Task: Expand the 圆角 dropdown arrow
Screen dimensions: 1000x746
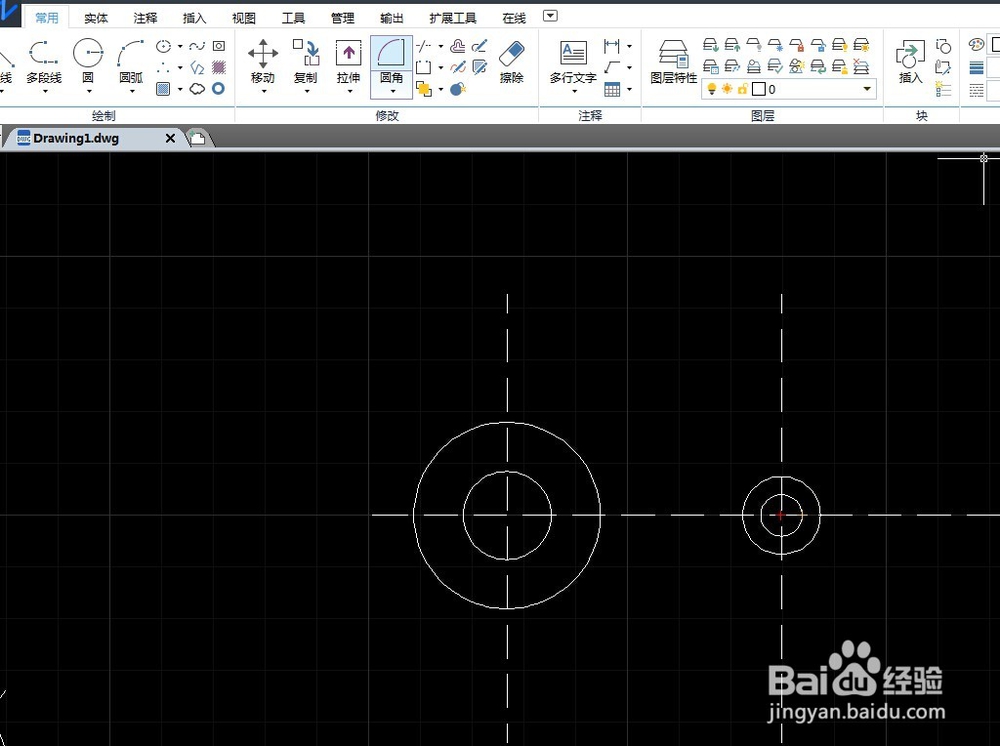Action: pyautogui.click(x=392, y=92)
